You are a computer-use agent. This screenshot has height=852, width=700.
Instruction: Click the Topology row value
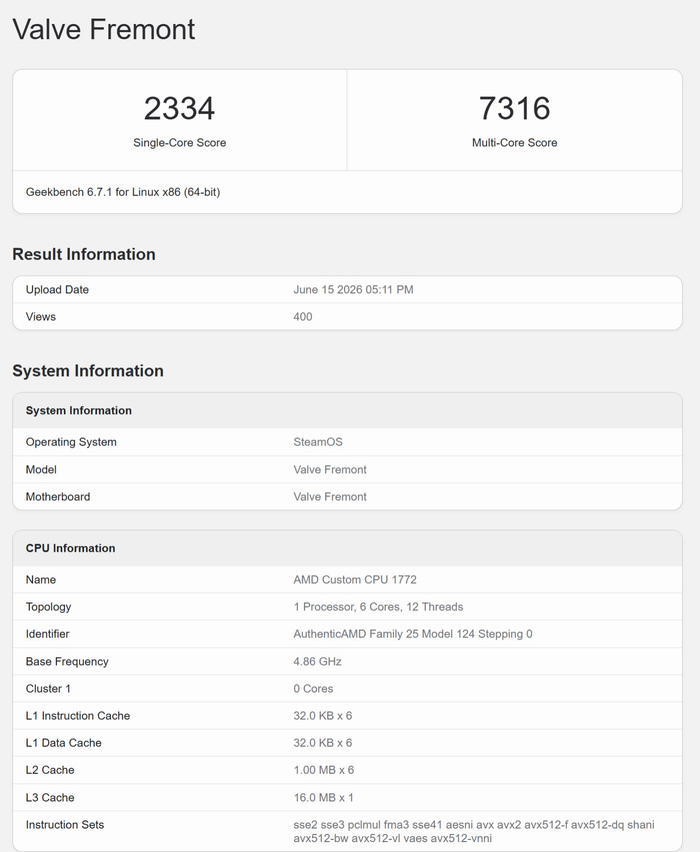pyautogui.click(x=378, y=607)
